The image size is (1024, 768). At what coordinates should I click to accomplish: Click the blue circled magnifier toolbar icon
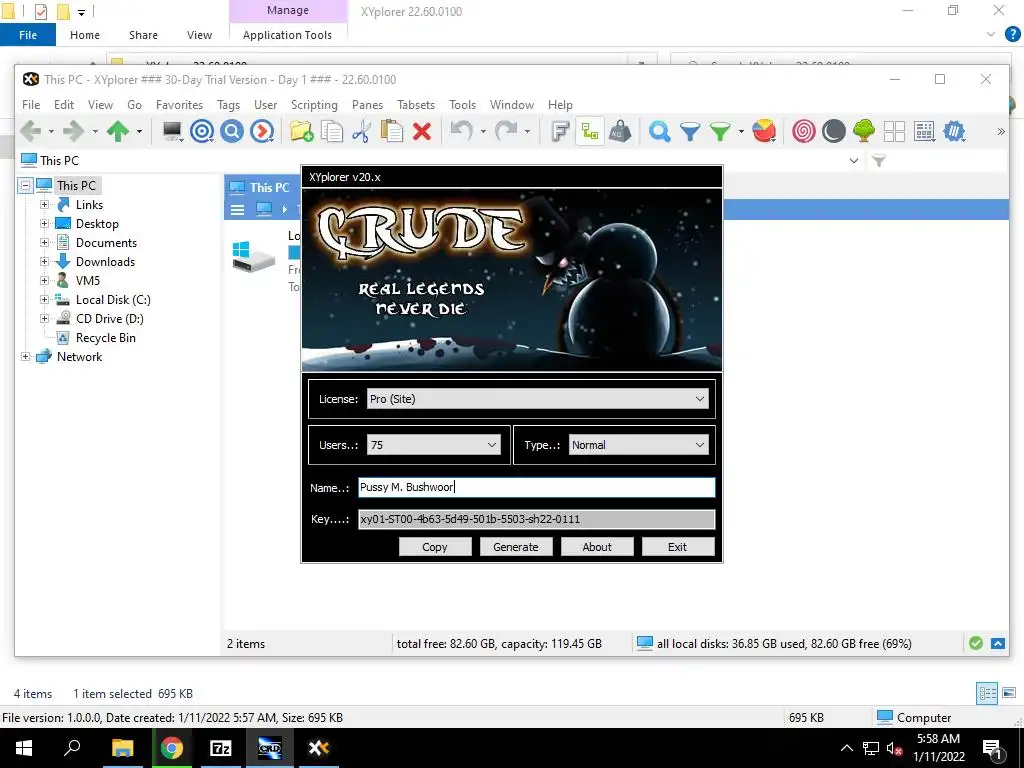232,131
